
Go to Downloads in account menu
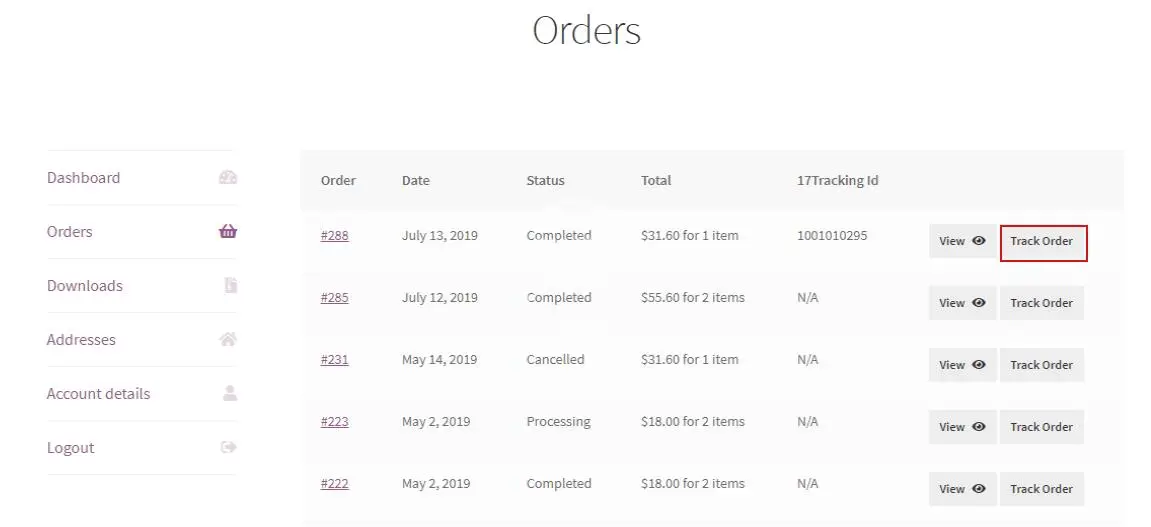point(85,286)
